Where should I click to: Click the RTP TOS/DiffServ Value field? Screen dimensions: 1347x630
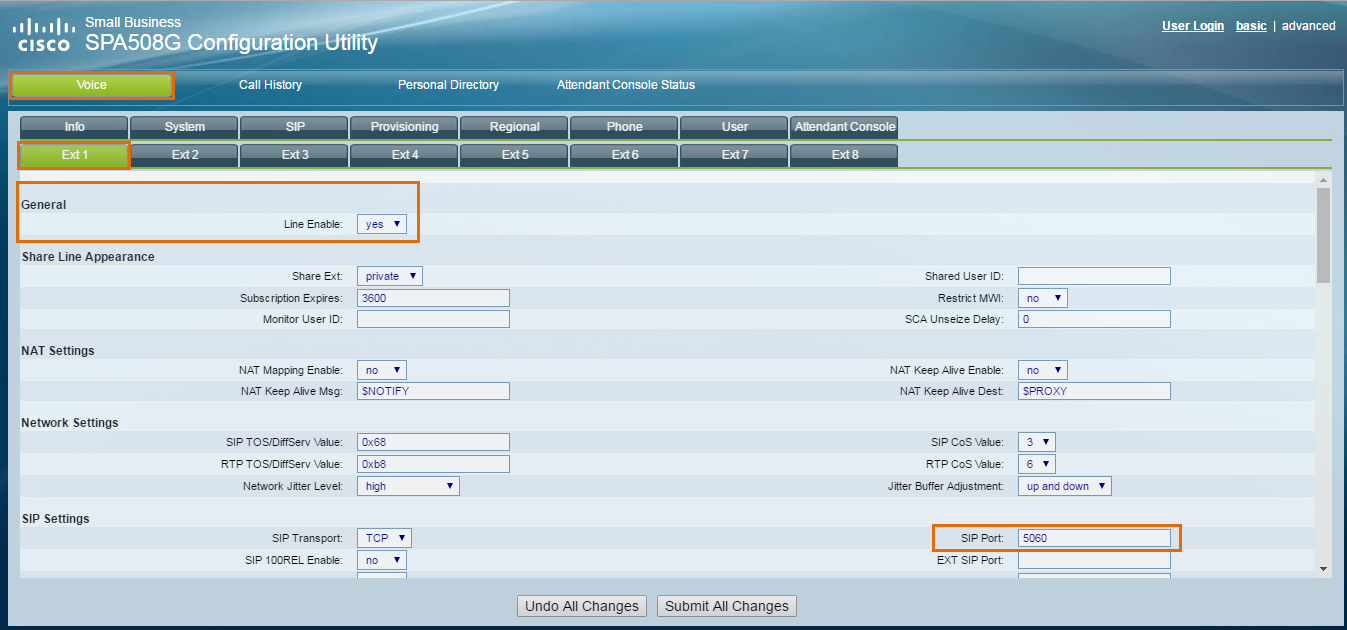pos(433,464)
